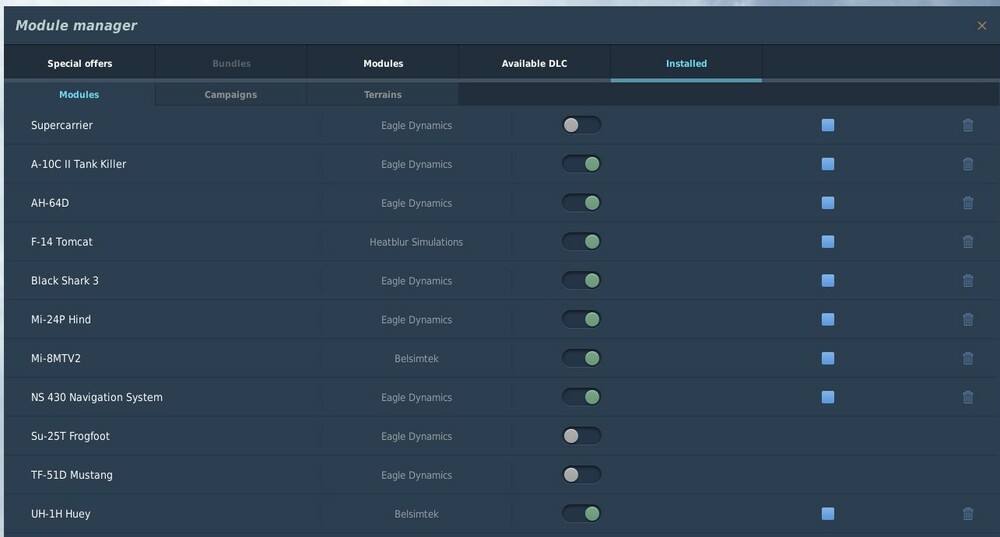Toggle the Mi-8MTV2 blue checkbox
This screenshot has height=537, width=1000.
pyautogui.click(x=828, y=358)
